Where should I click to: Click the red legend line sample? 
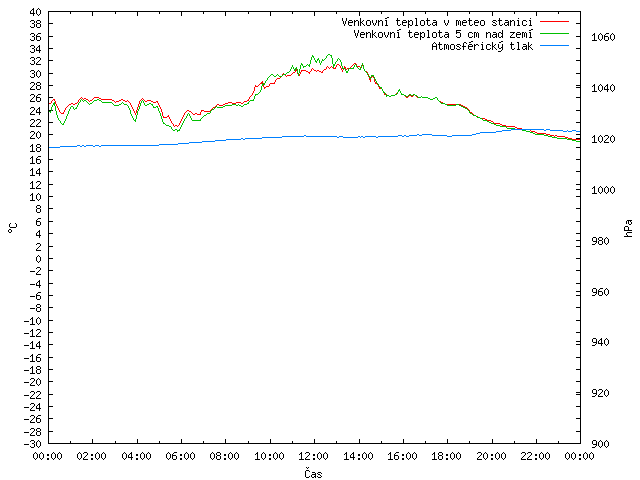click(554, 22)
